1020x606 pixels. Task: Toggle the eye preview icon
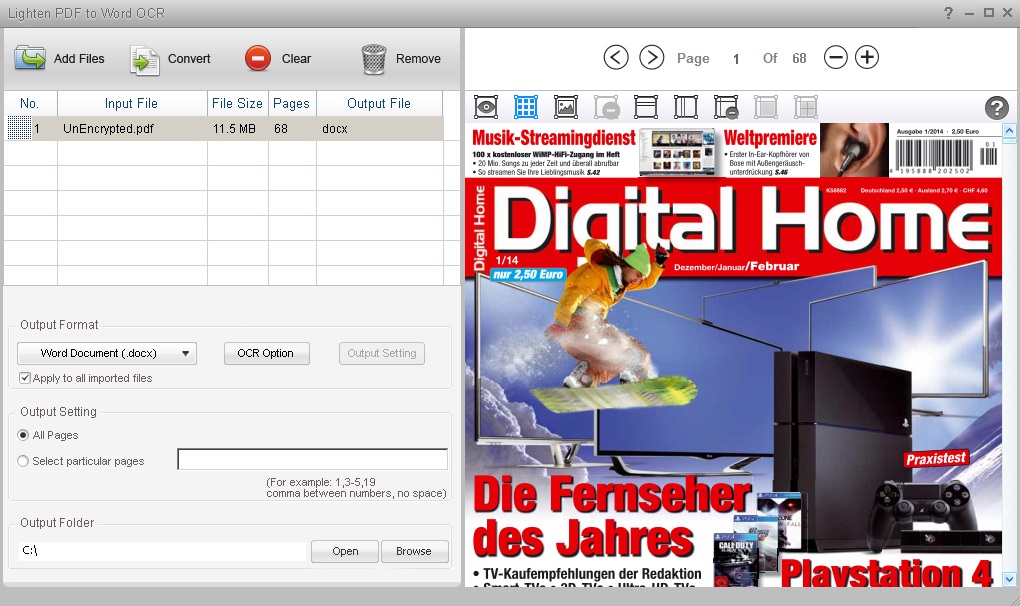coord(486,107)
